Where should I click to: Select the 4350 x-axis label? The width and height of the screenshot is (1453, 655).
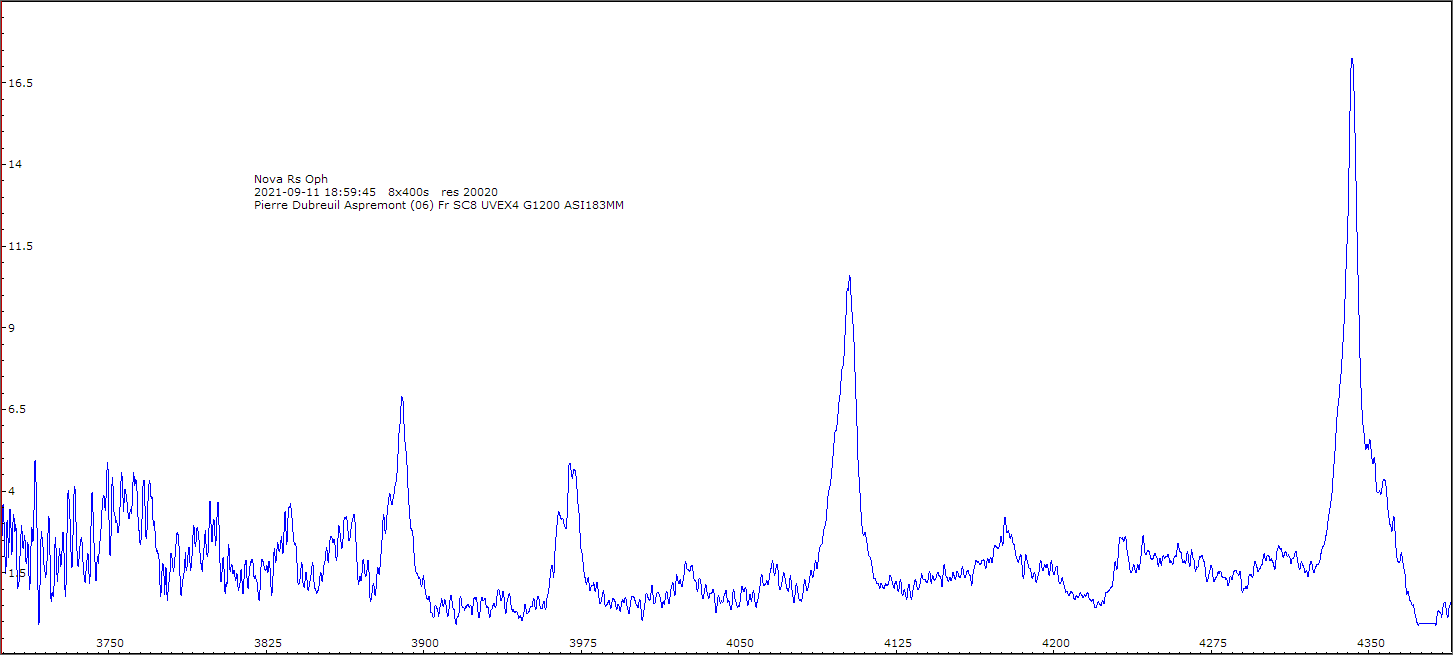1370,643
